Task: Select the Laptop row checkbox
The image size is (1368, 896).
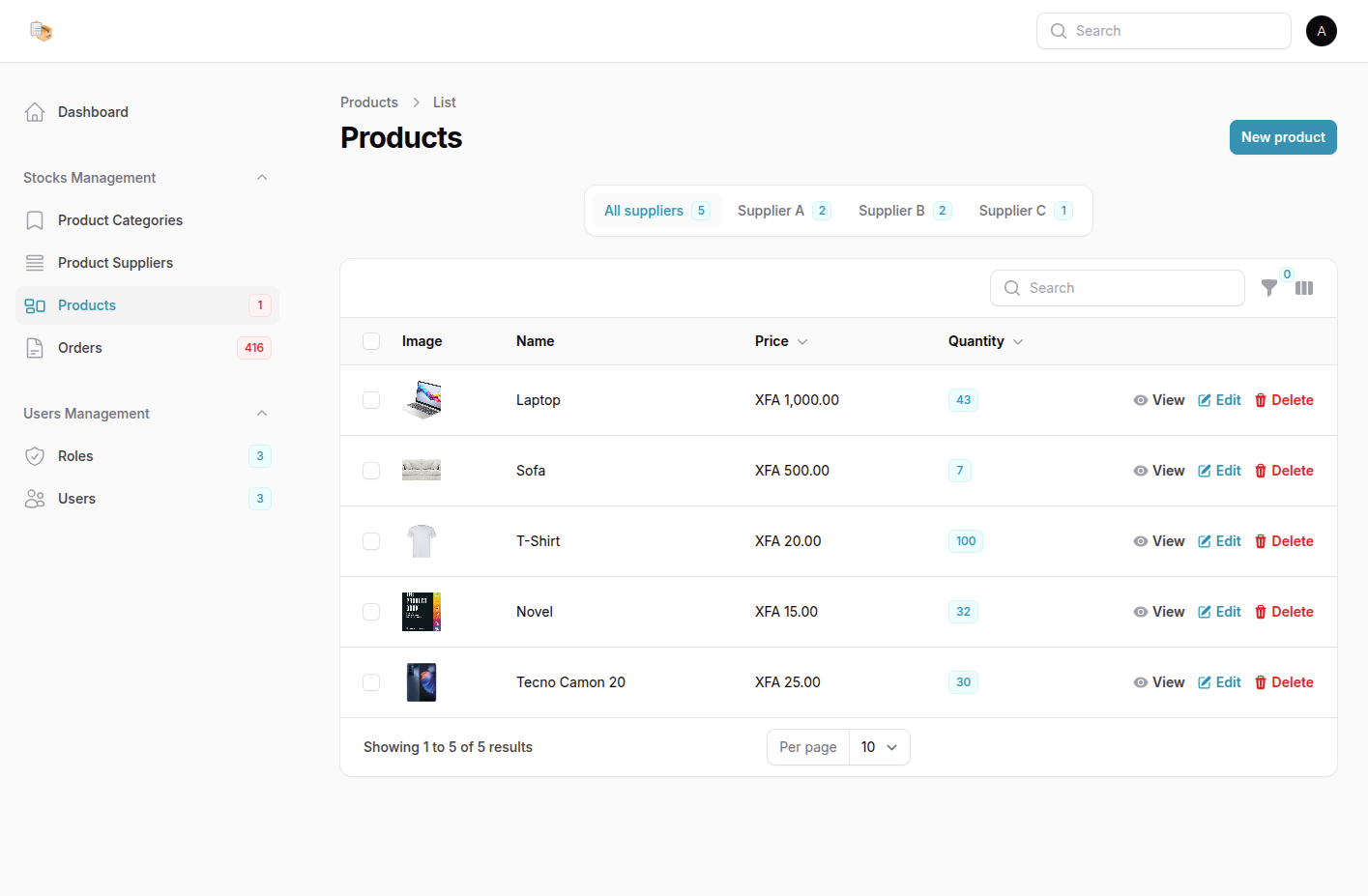Action: pos(371,400)
